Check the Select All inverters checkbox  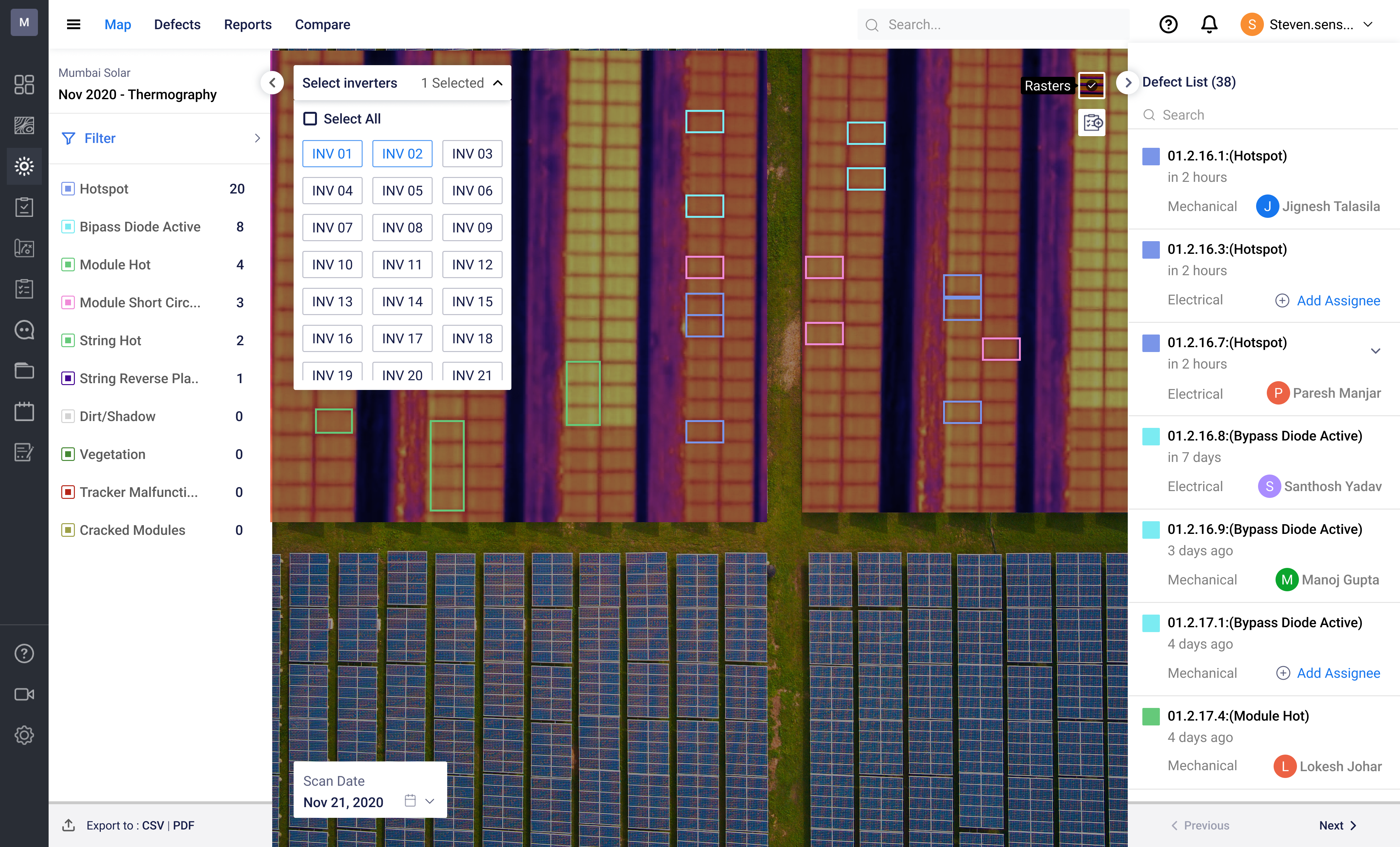click(x=310, y=119)
